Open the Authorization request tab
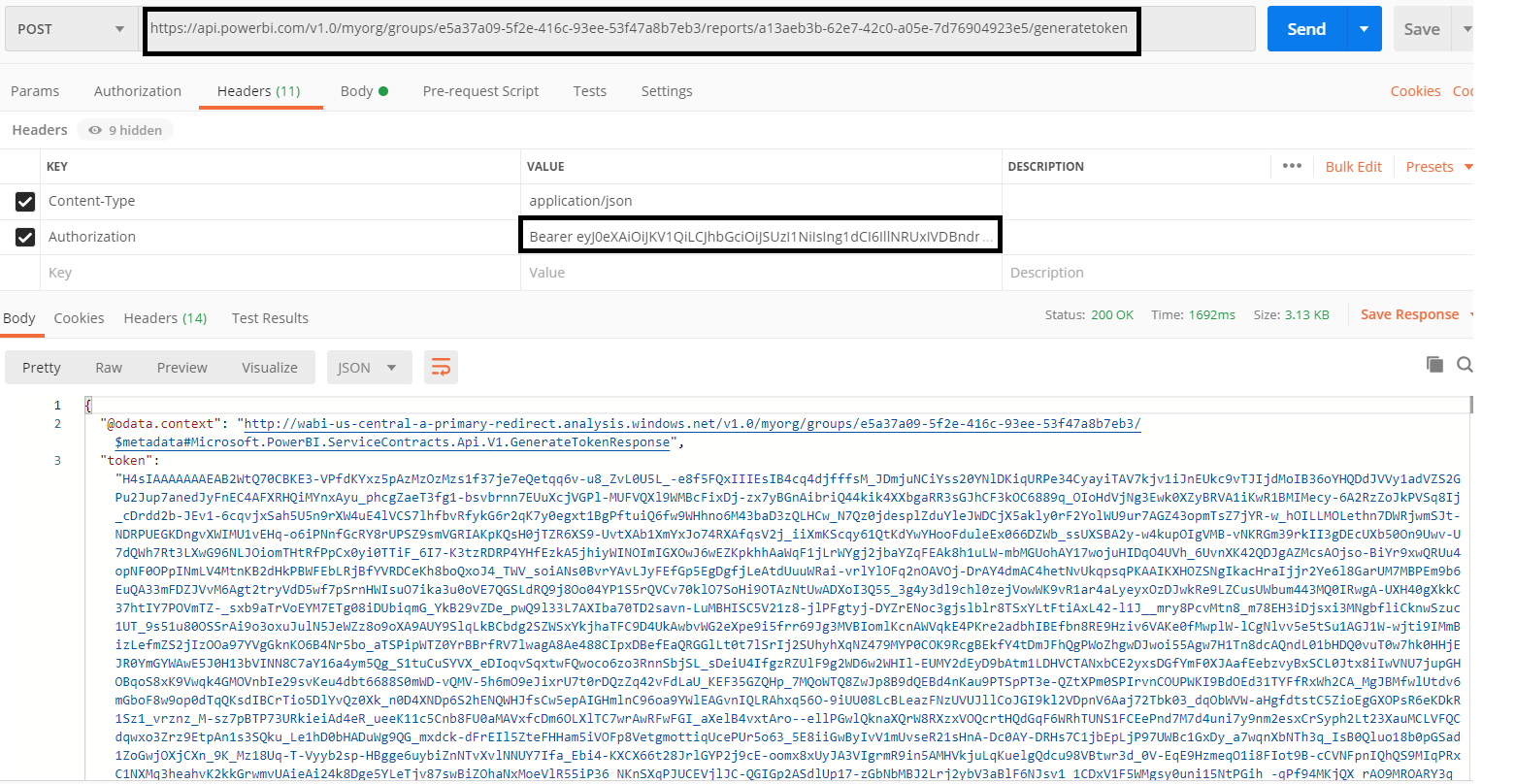 coord(138,91)
